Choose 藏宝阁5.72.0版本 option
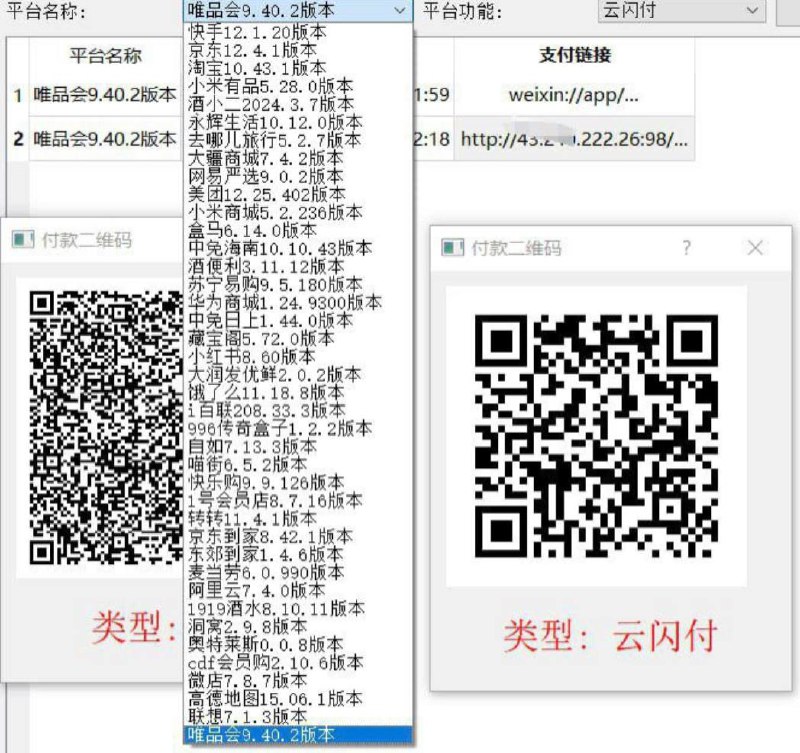This screenshot has height=753, width=800. [x=297, y=338]
